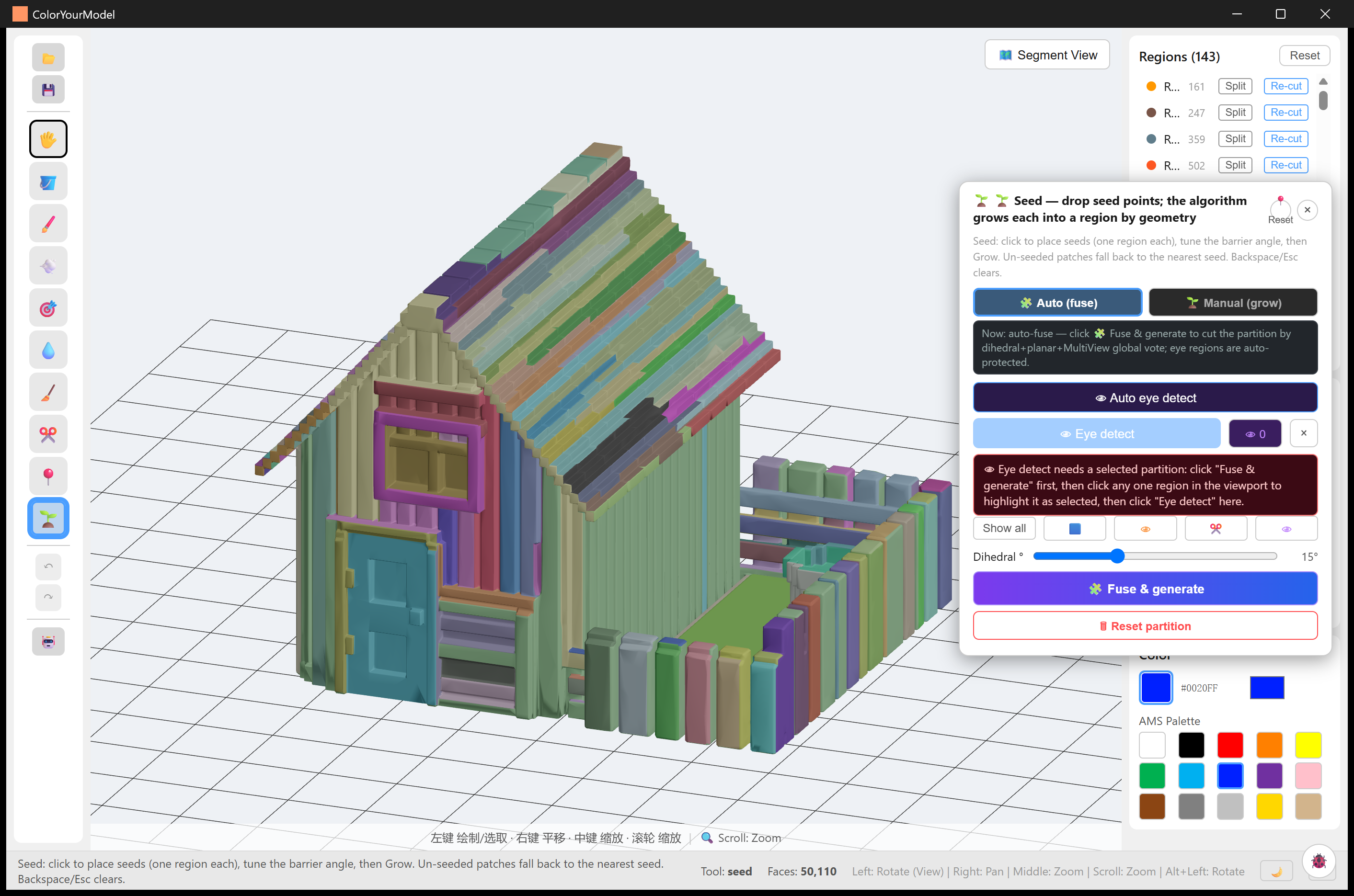The width and height of the screenshot is (1354, 896).
Task: Adjust the Dihedral angle slider
Action: [x=1155, y=556]
